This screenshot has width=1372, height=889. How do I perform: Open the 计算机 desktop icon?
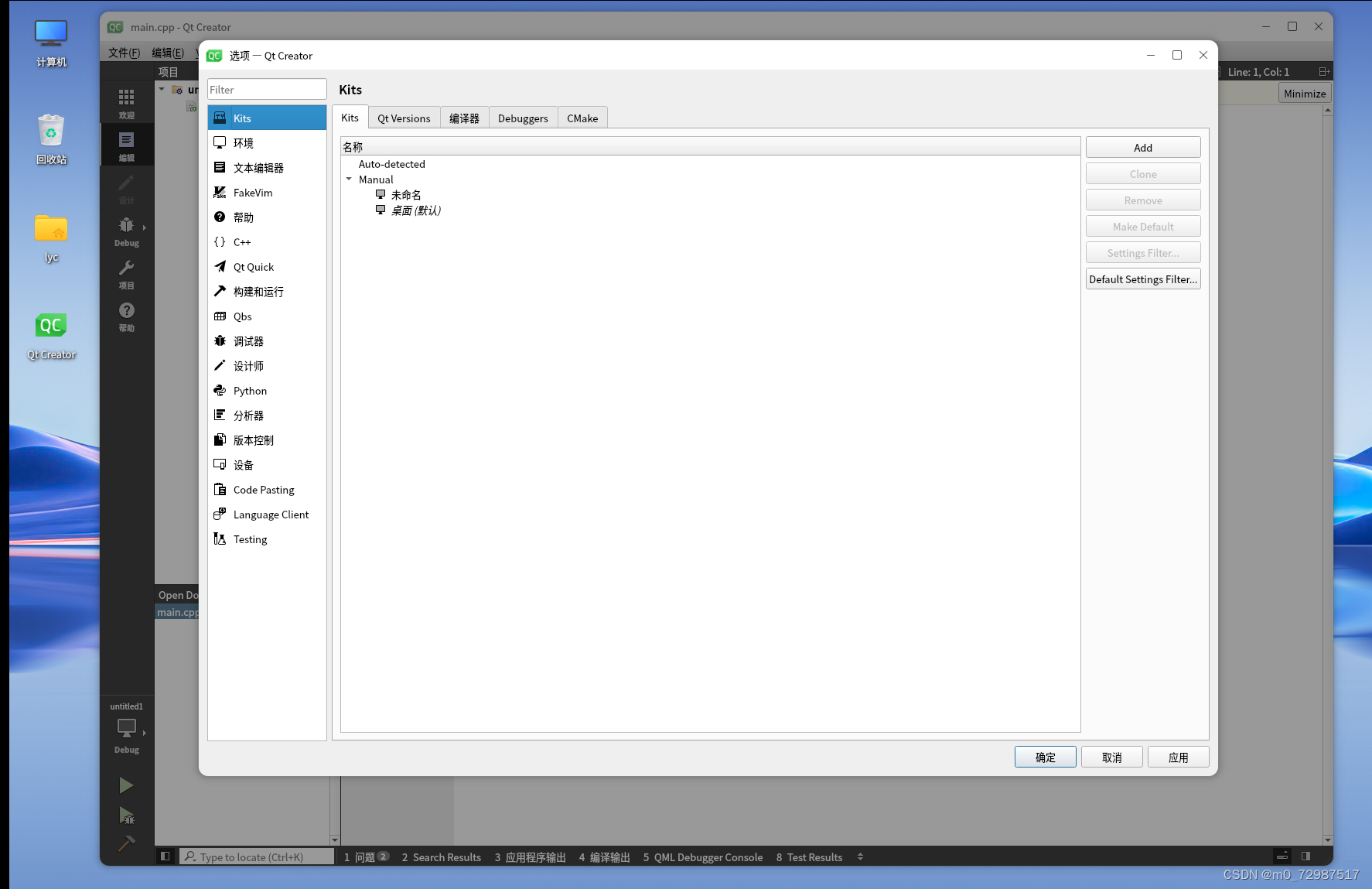[51, 44]
